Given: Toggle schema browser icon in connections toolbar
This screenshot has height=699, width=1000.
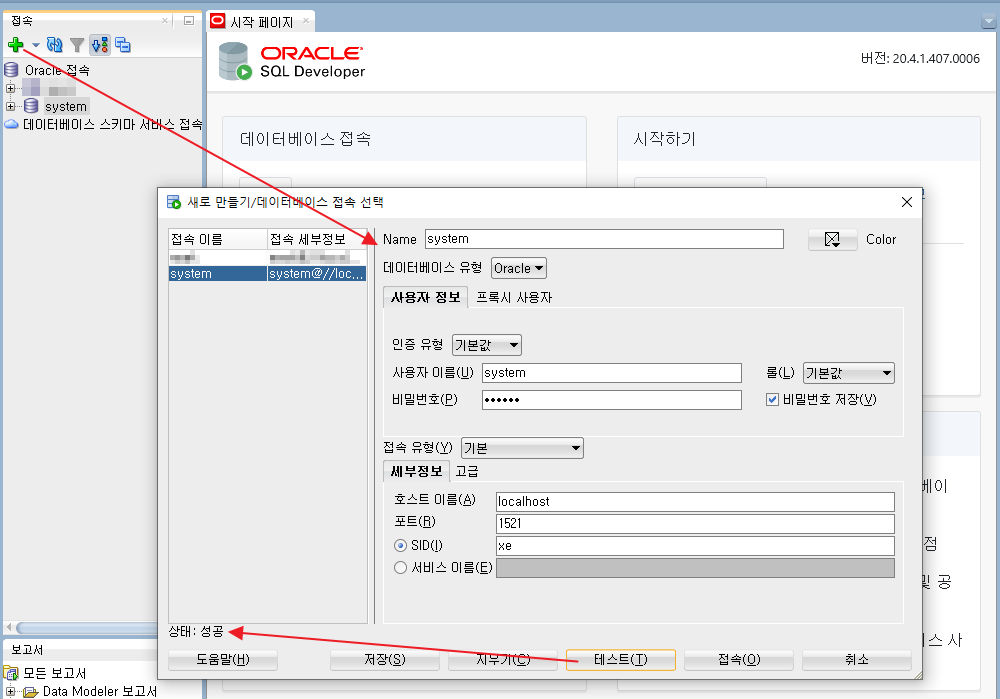Looking at the screenshot, I should click(x=99, y=45).
